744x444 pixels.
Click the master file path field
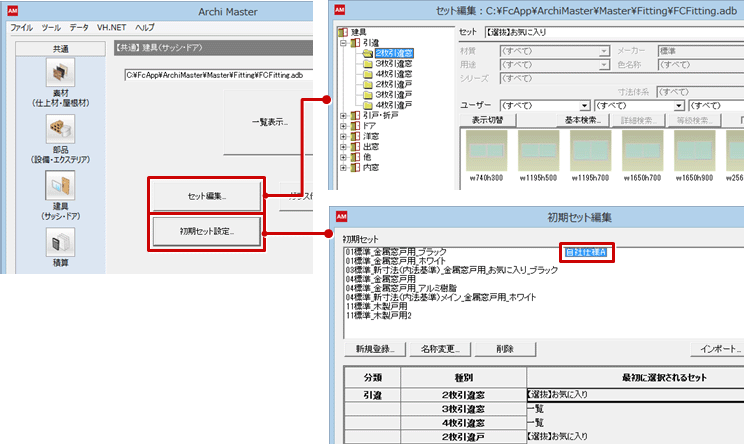(x=219, y=75)
